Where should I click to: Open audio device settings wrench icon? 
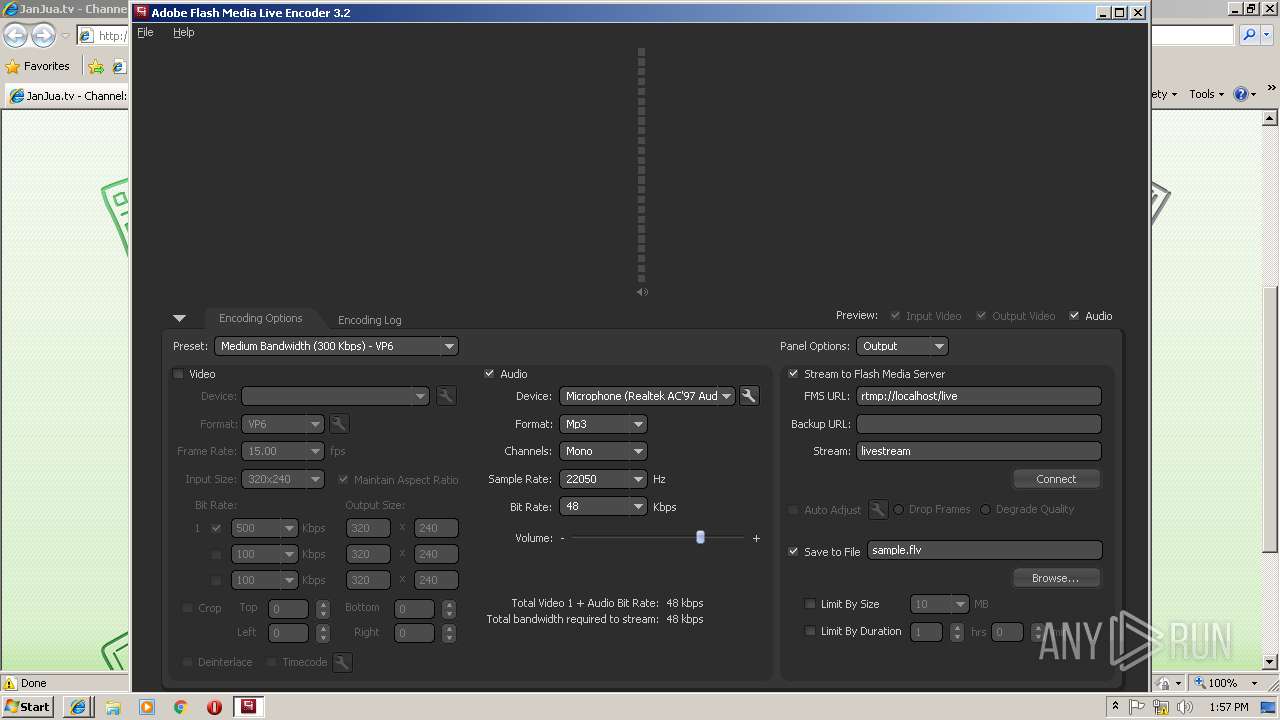(x=748, y=396)
